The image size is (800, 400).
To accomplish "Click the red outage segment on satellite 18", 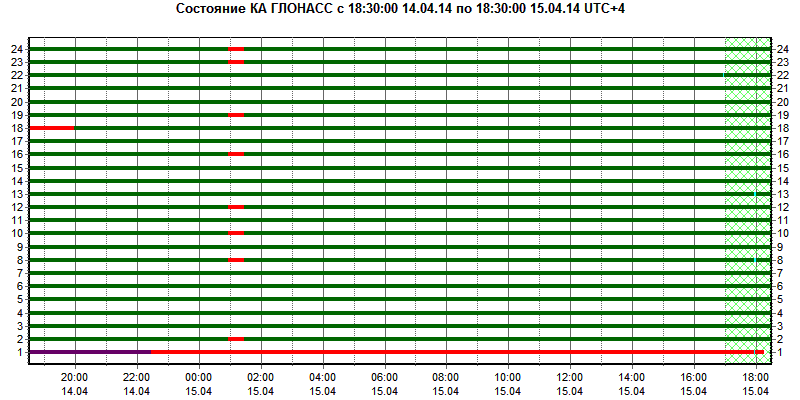I will pyautogui.click(x=51, y=128).
